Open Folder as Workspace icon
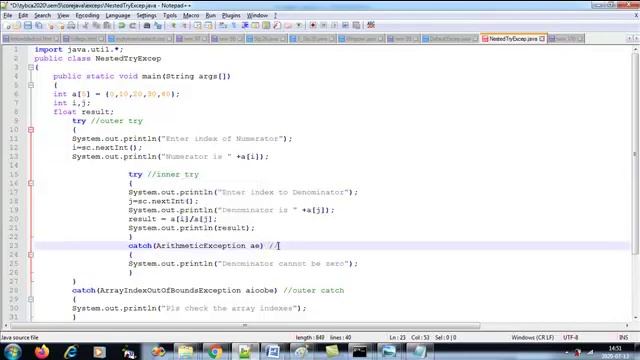The height and width of the screenshot is (360, 640). 288,25
